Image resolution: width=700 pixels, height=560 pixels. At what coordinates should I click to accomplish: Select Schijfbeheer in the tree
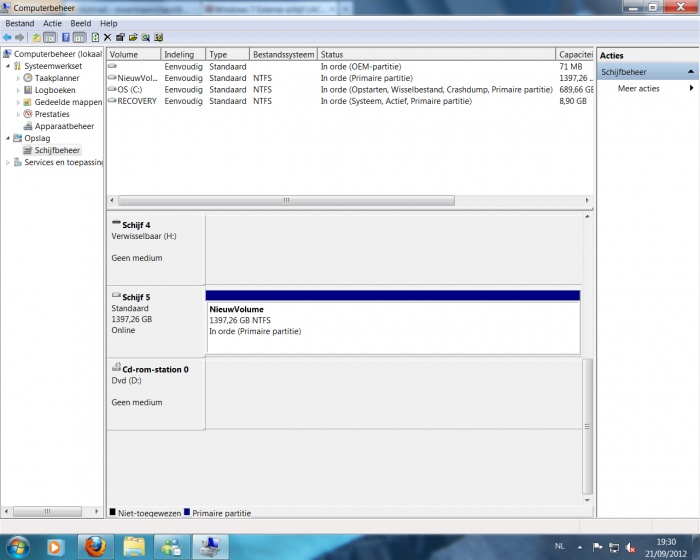coord(57,150)
